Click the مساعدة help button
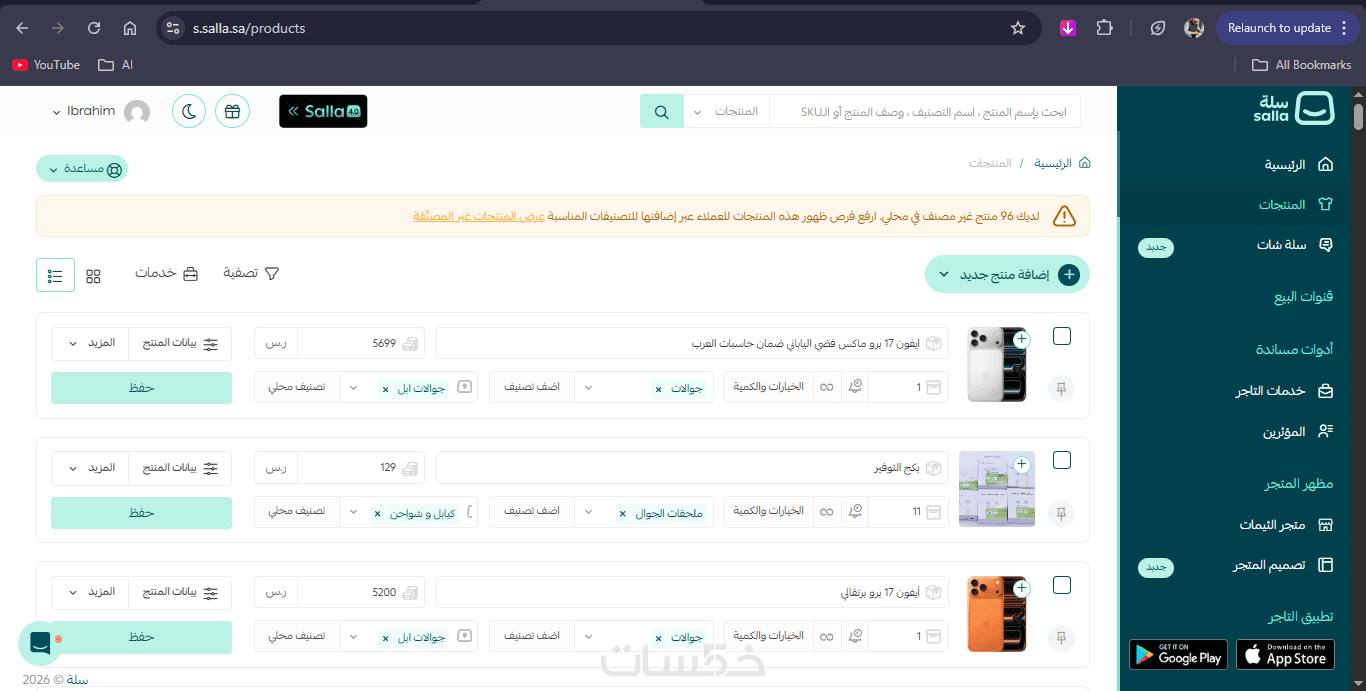Viewport: 1366px width, 691px height. pos(82,169)
